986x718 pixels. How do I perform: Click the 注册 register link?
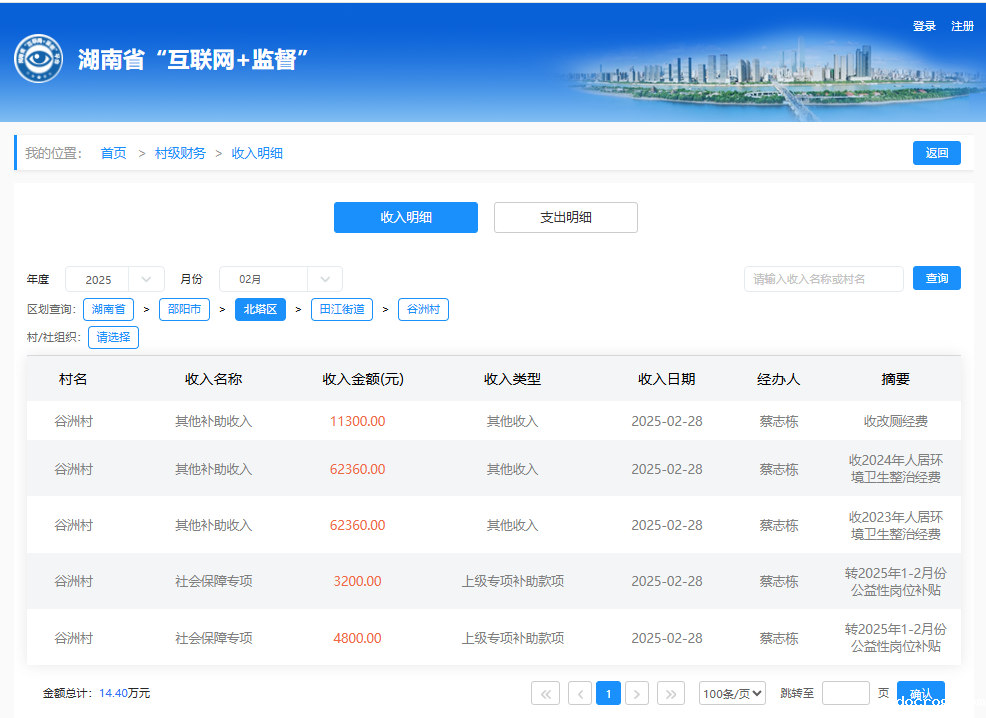(x=962, y=26)
